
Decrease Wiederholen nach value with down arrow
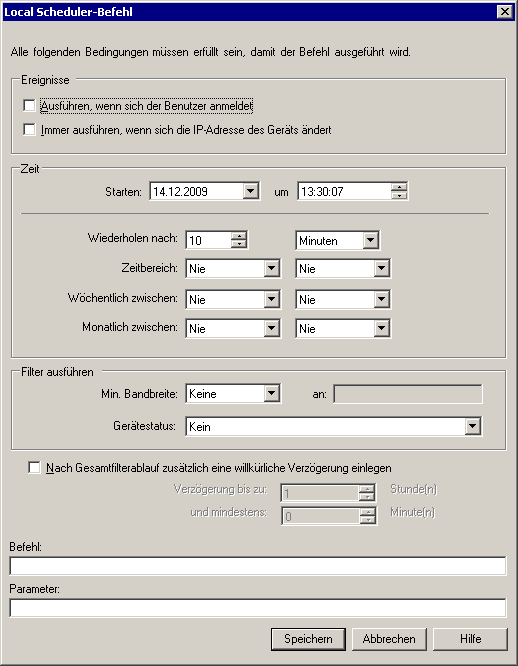tap(239, 244)
